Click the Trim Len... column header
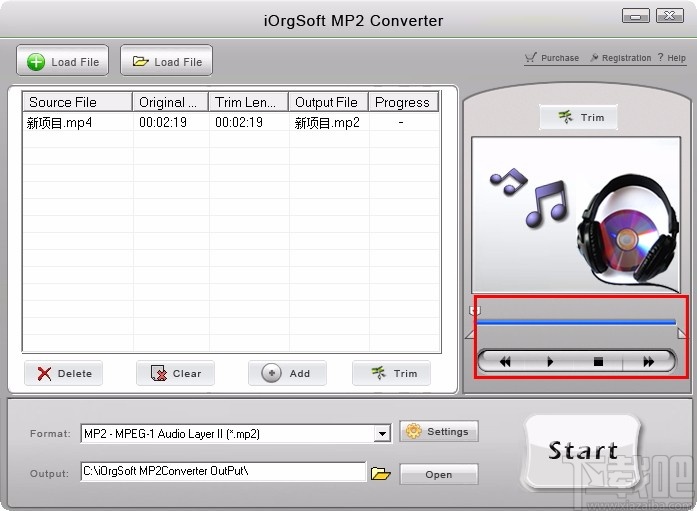This screenshot has height=511, width=697. tap(248, 102)
